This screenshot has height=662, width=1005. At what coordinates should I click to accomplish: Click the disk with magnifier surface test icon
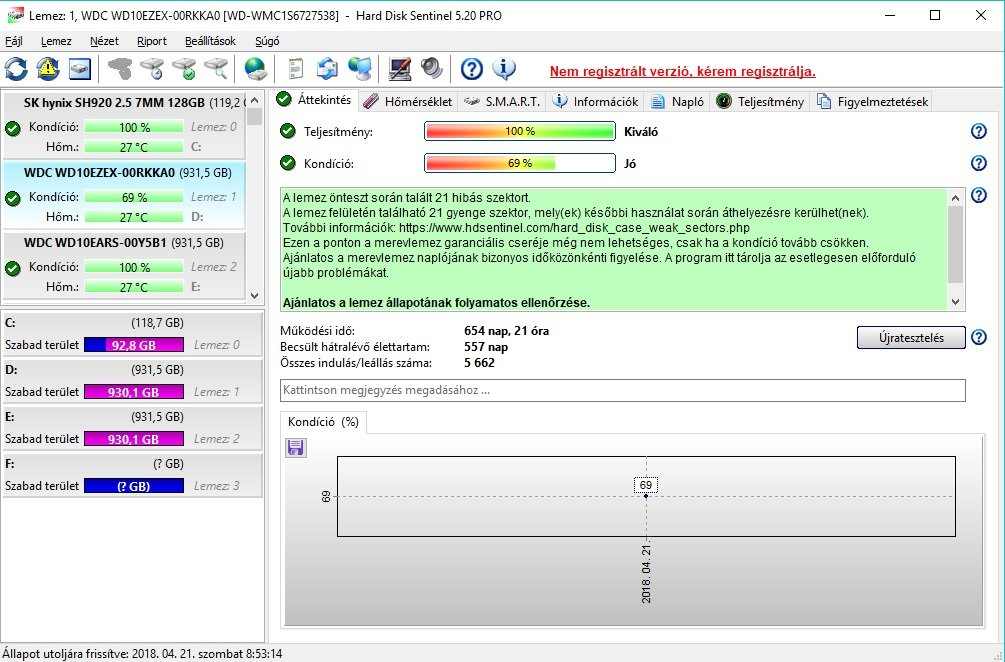pyautogui.click(x=216, y=69)
